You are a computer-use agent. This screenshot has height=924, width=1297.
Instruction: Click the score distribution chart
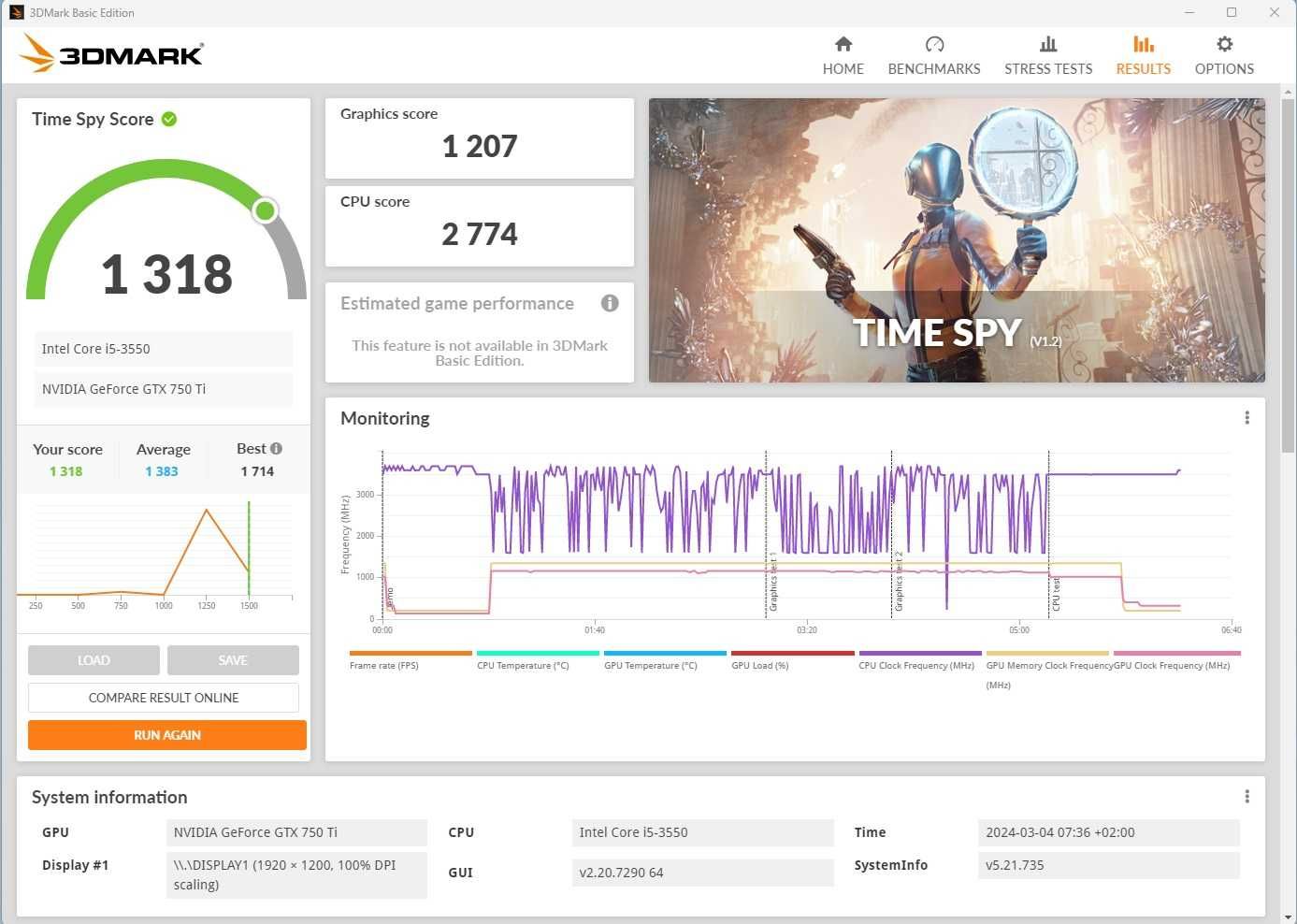155,556
